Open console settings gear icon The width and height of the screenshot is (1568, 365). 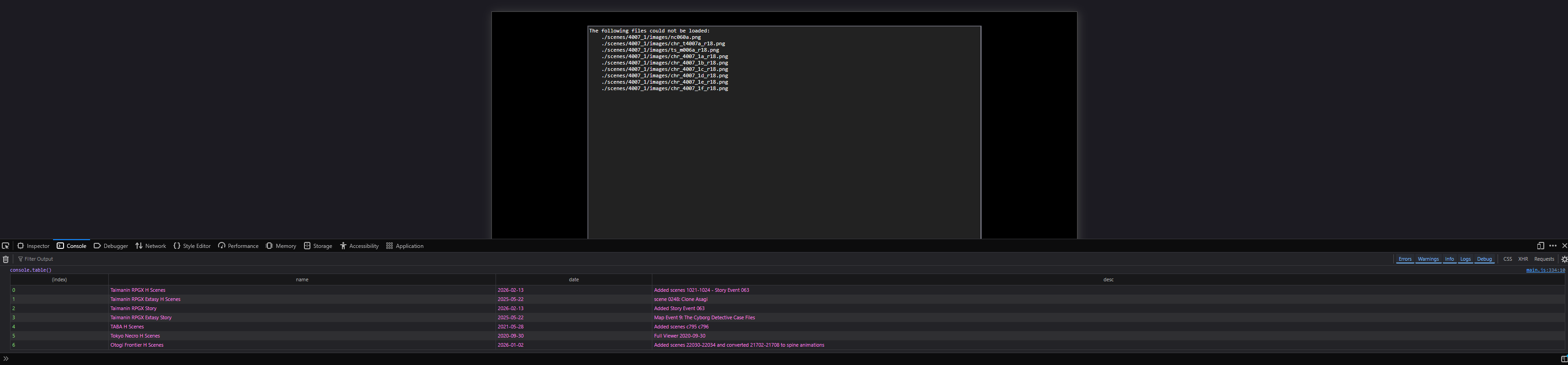click(1564, 259)
